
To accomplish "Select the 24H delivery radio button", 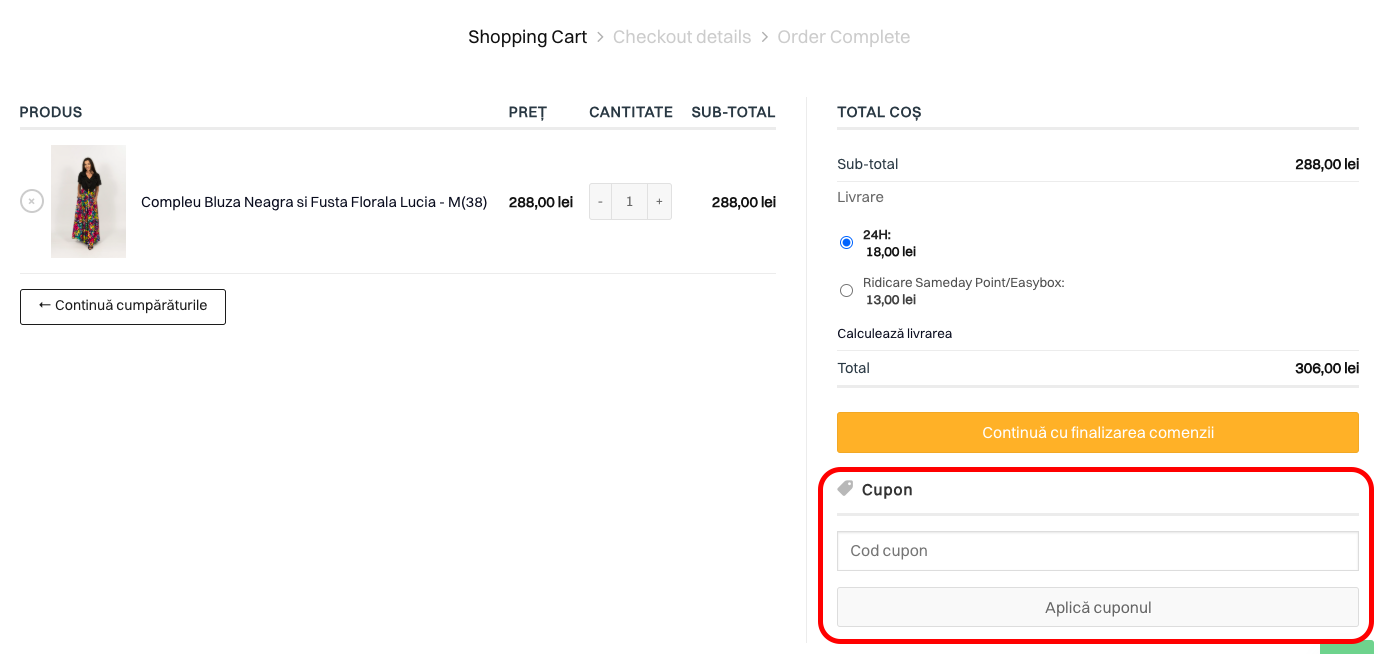I will [x=847, y=243].
